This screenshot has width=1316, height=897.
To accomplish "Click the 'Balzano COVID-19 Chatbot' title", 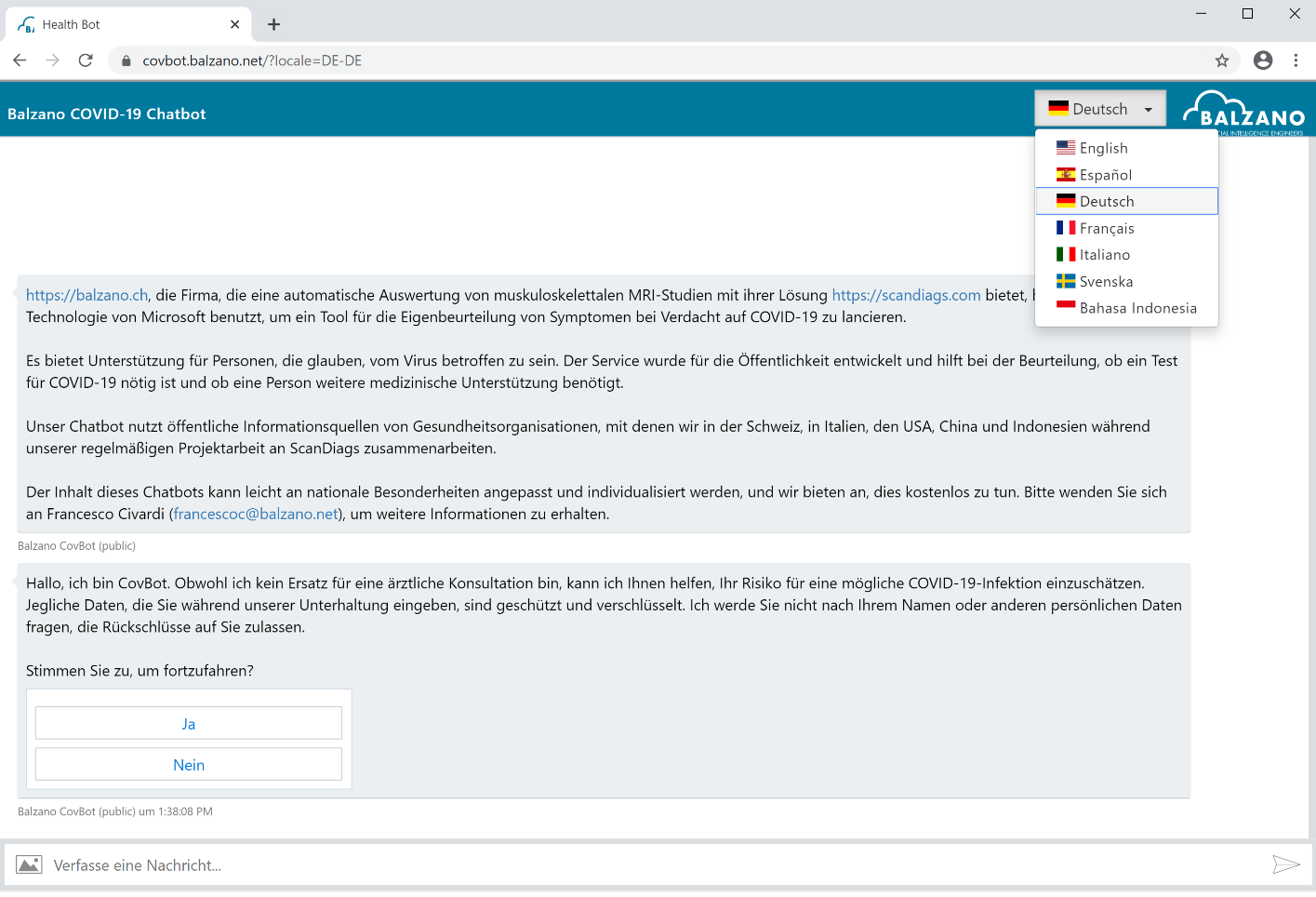I will click(107, 114).
